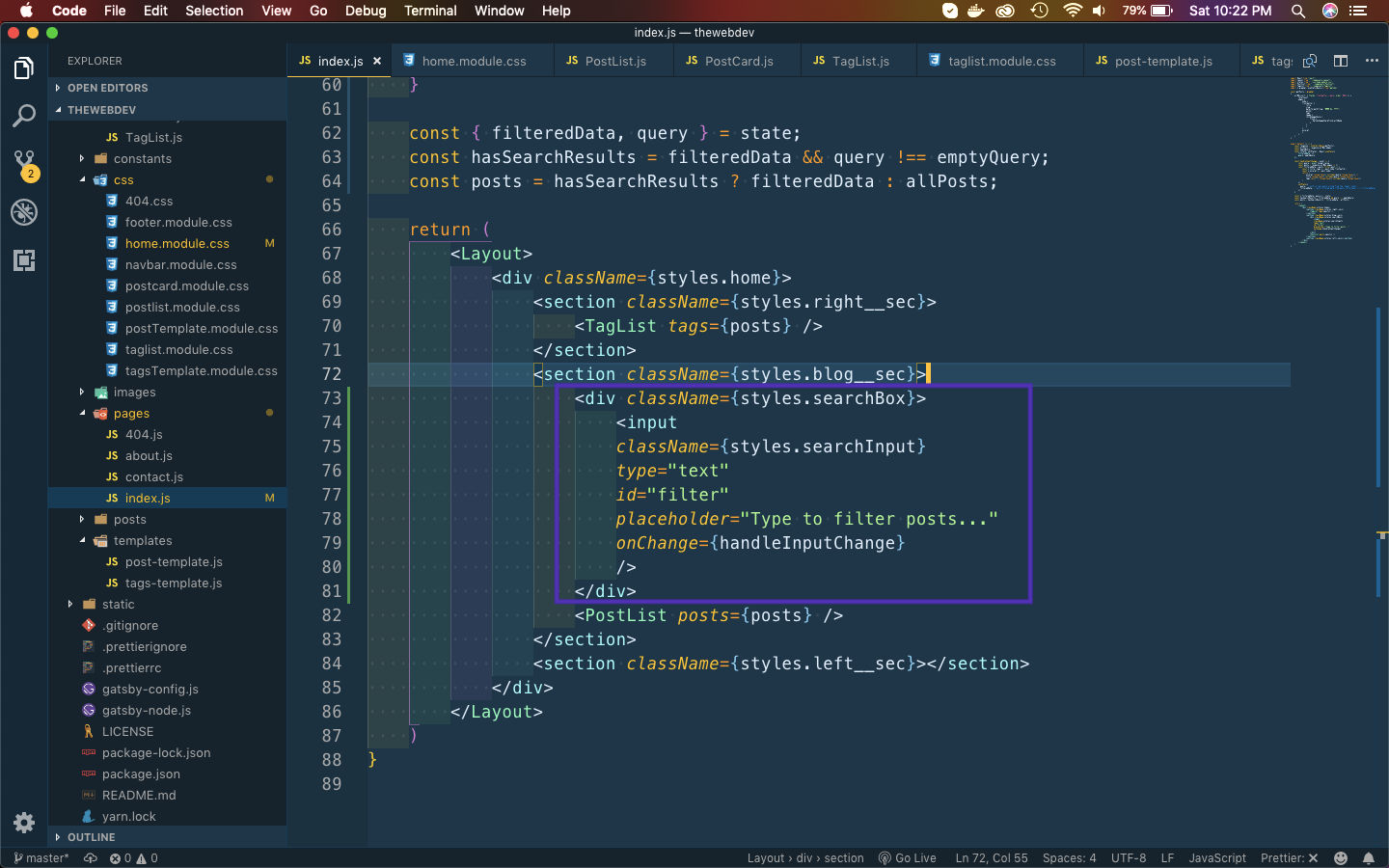Open the Manage gear menu
Image resolution: width=1389 pixels, height=868 pixels.
click(24, 822)
